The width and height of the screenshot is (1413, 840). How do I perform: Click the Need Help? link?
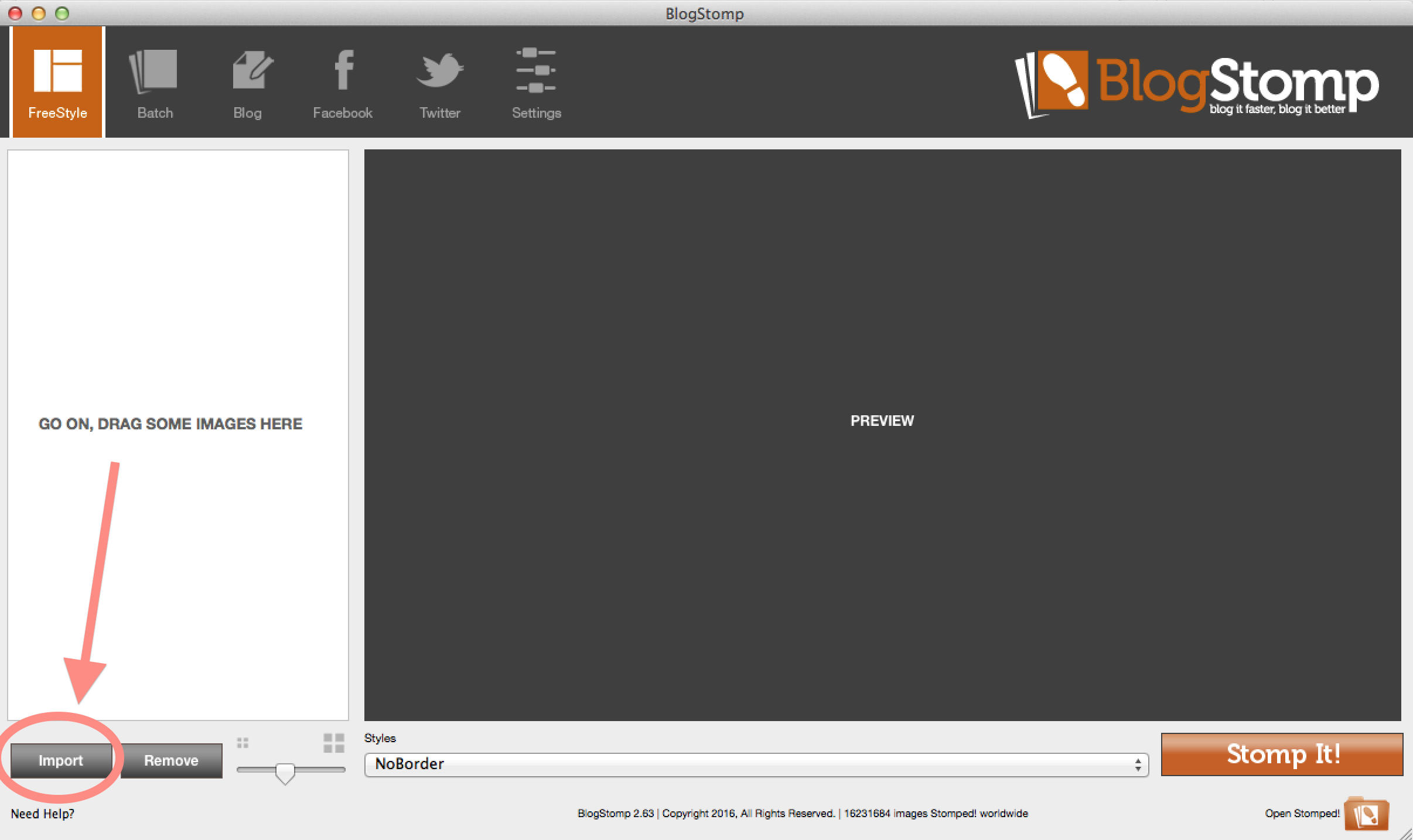[43, 814]
